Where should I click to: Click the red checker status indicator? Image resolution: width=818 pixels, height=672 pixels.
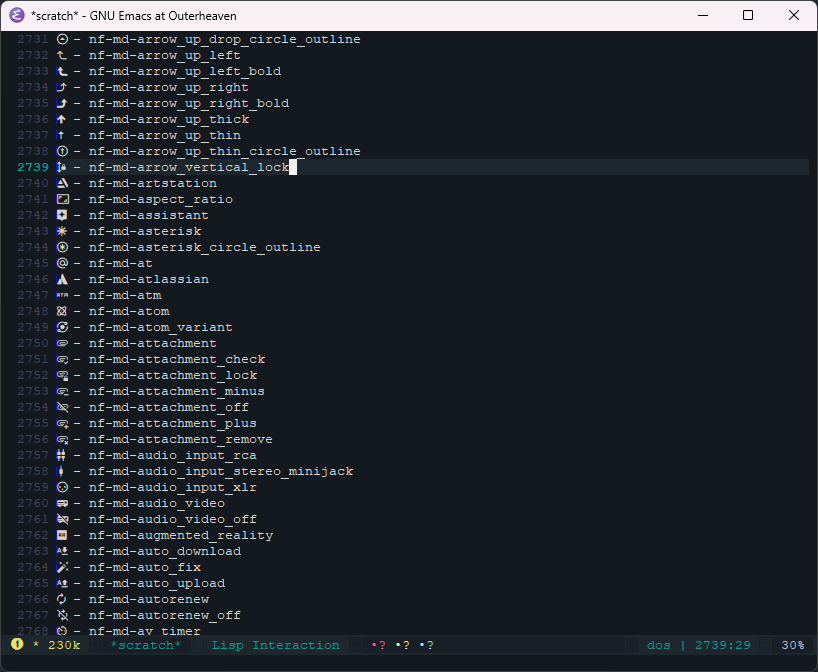[379, 645]
